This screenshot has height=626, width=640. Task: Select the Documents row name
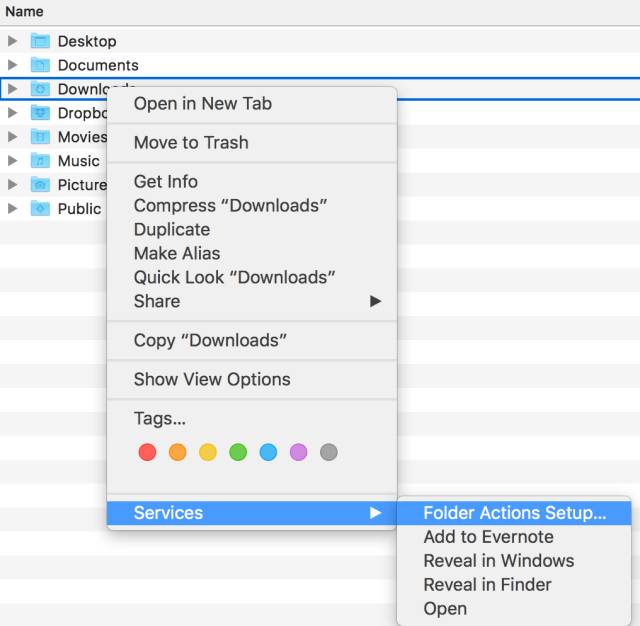[98, 65]
